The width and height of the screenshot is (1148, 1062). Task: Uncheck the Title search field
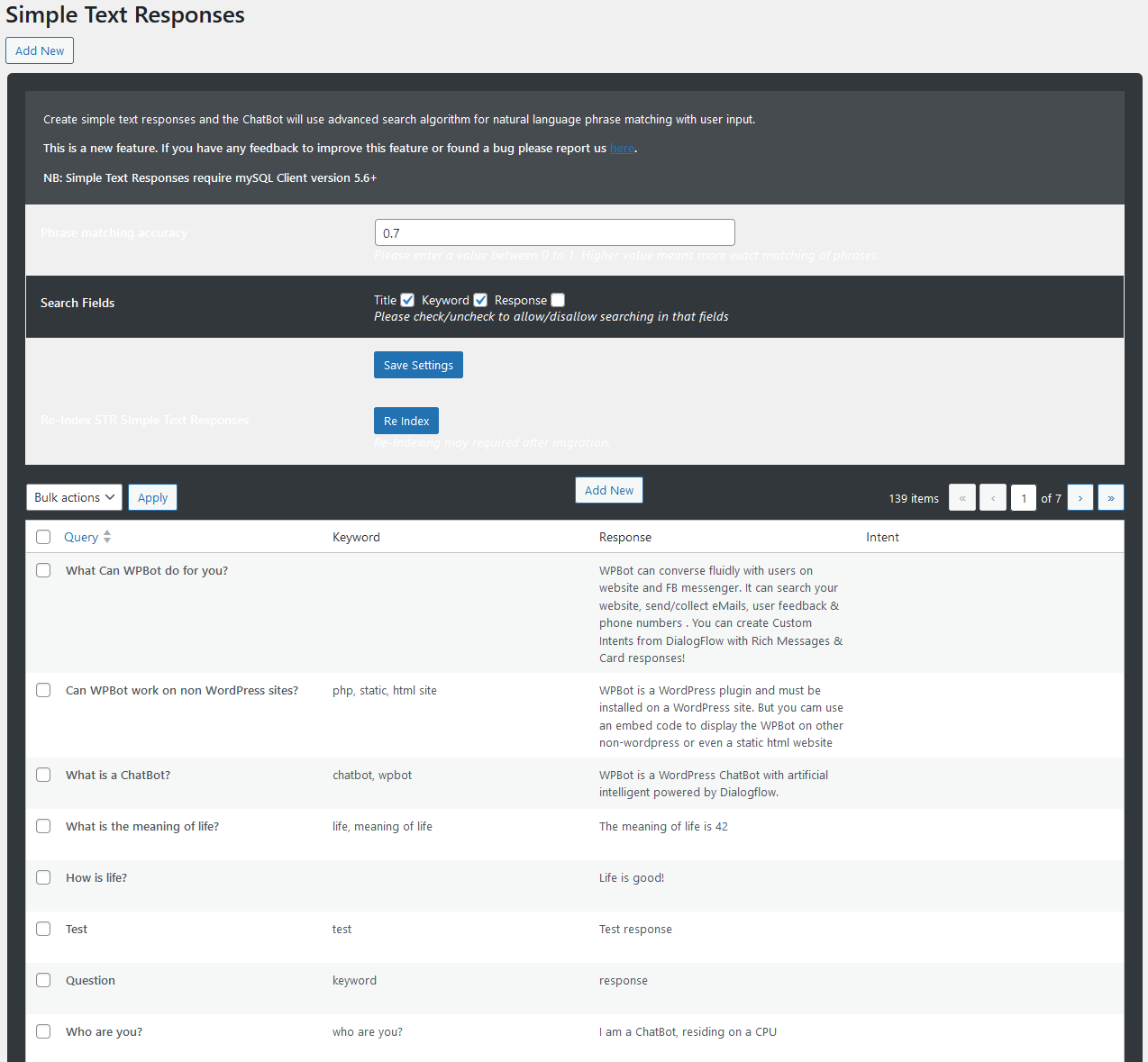pos(407,299)
